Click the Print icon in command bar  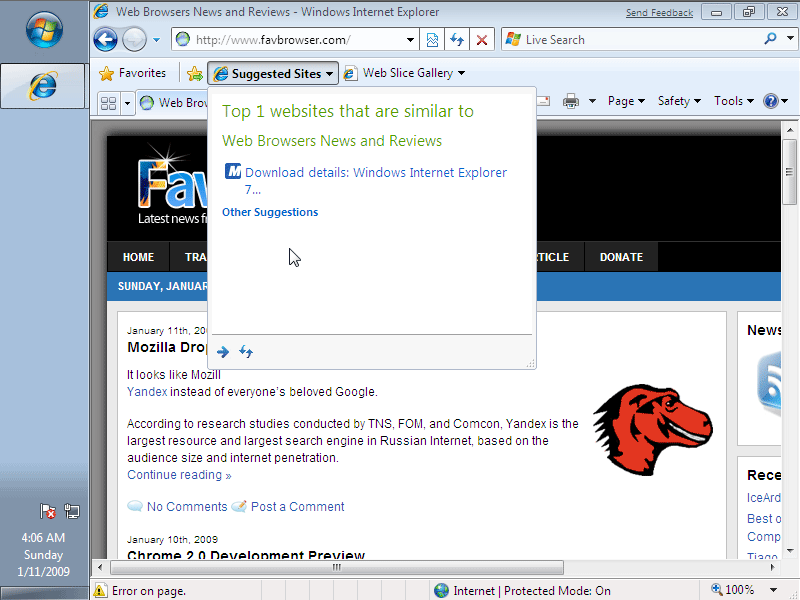click(571, 101)
